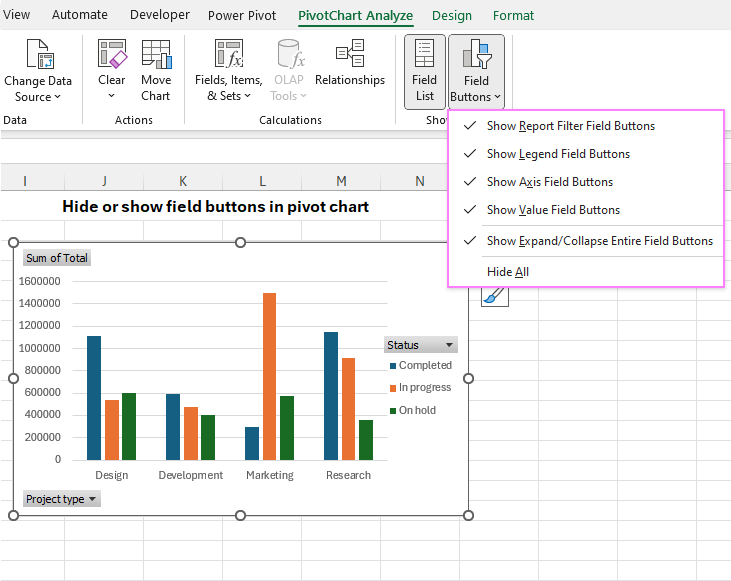Open the Design tab

[452, 15]
